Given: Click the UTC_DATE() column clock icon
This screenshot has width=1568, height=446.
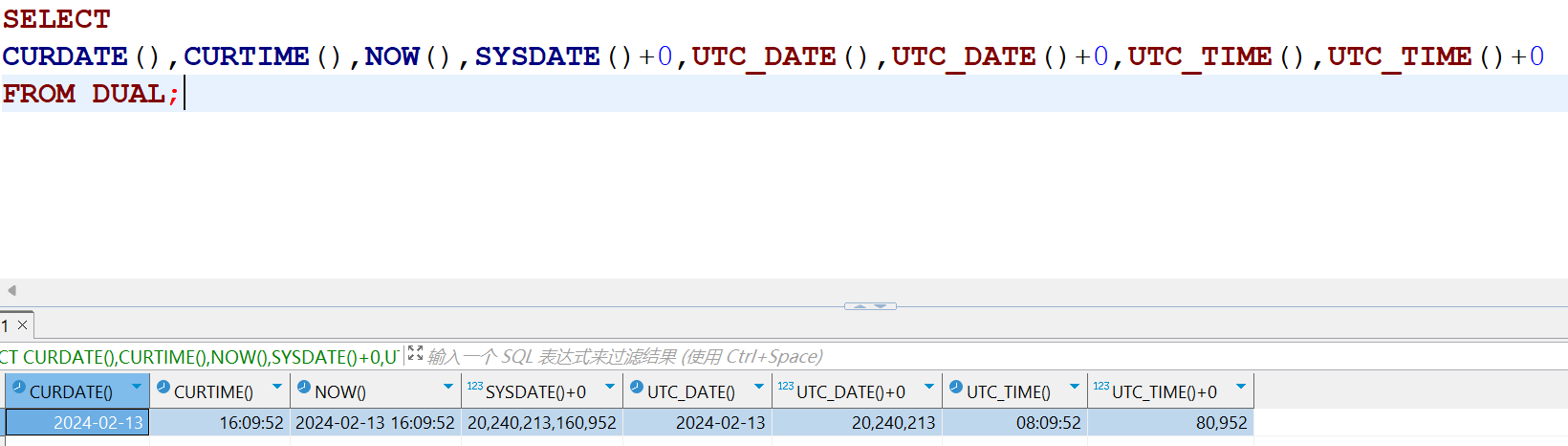Looking at the screenshot, I should click(x=637, y=388).
